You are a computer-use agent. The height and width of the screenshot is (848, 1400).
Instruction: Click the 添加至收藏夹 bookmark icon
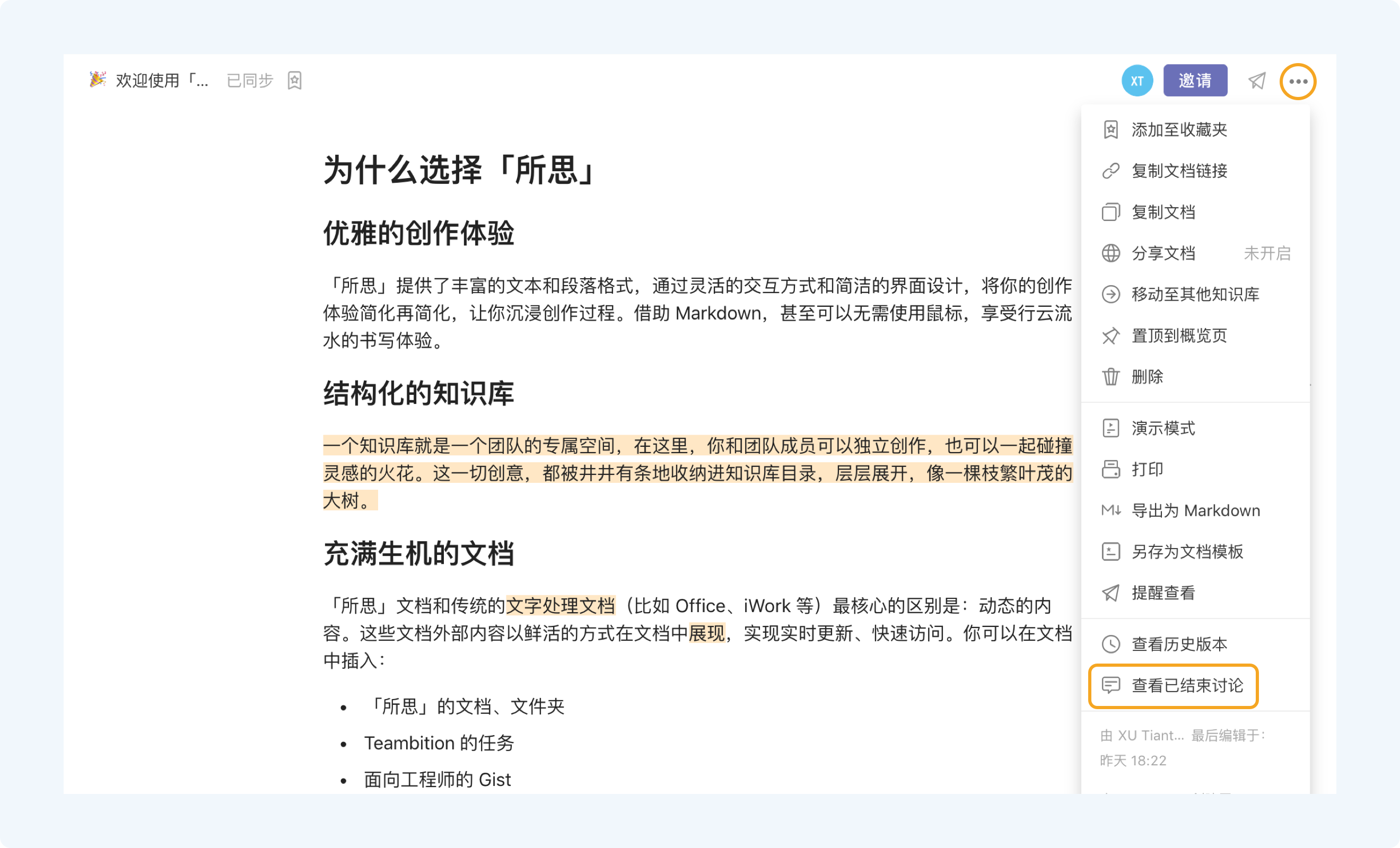[x=1111, y=129]
